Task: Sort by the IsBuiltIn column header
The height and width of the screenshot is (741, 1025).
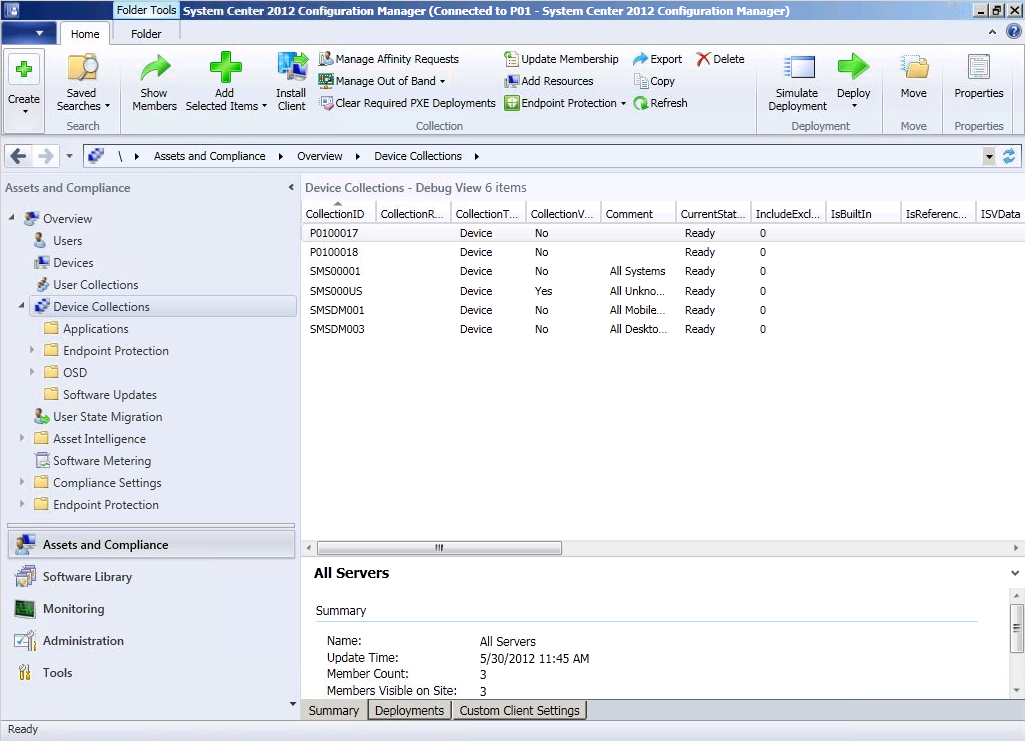Action: tap(863, 214)
